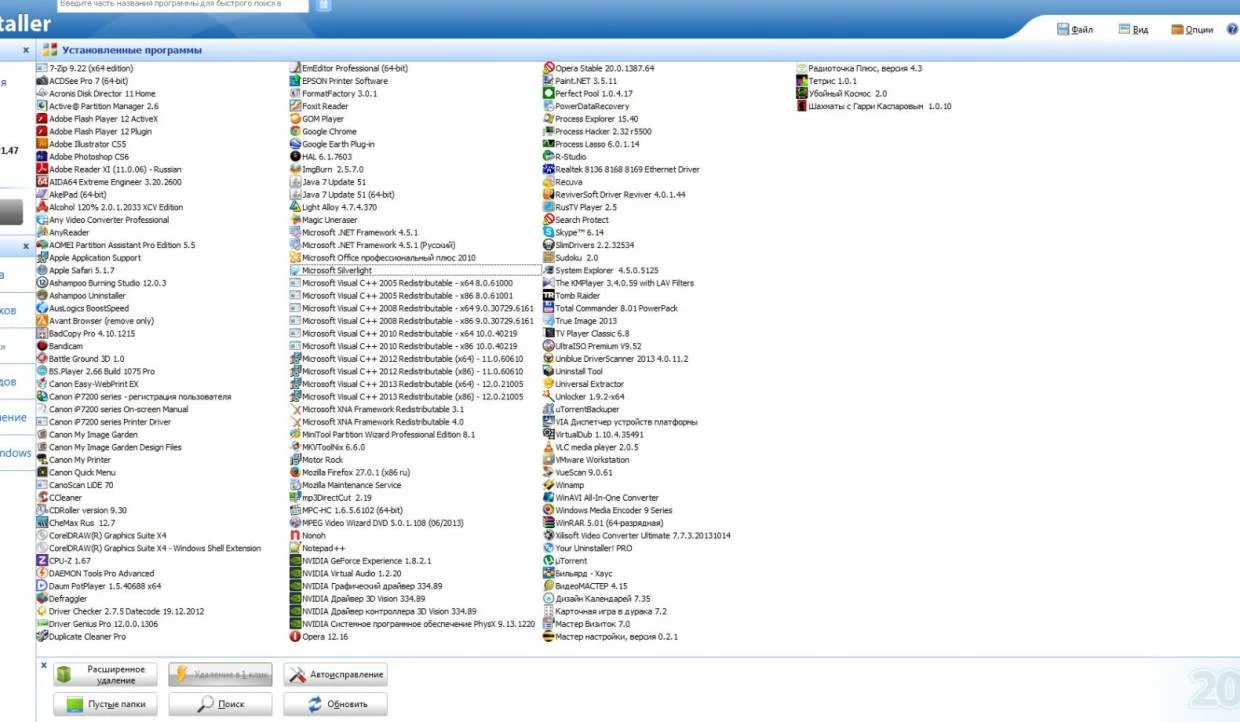This screenshot has height=722, width=1240.
Task: Click the CCleaner icon
Action: (x=42, y=498)
